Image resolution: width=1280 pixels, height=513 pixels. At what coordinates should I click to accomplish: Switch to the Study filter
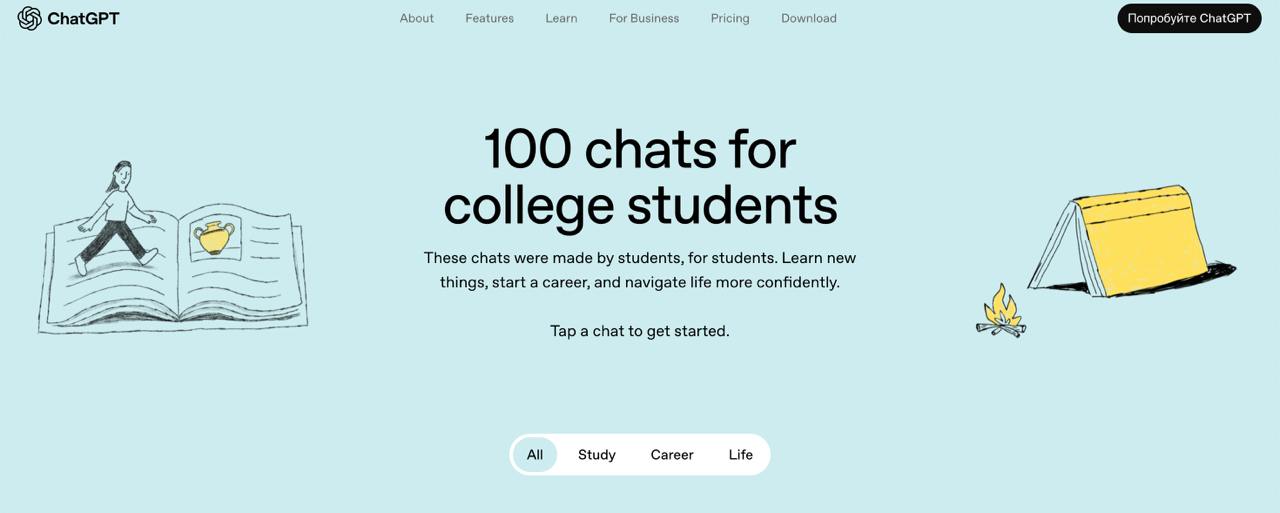(x=597, y=455)
